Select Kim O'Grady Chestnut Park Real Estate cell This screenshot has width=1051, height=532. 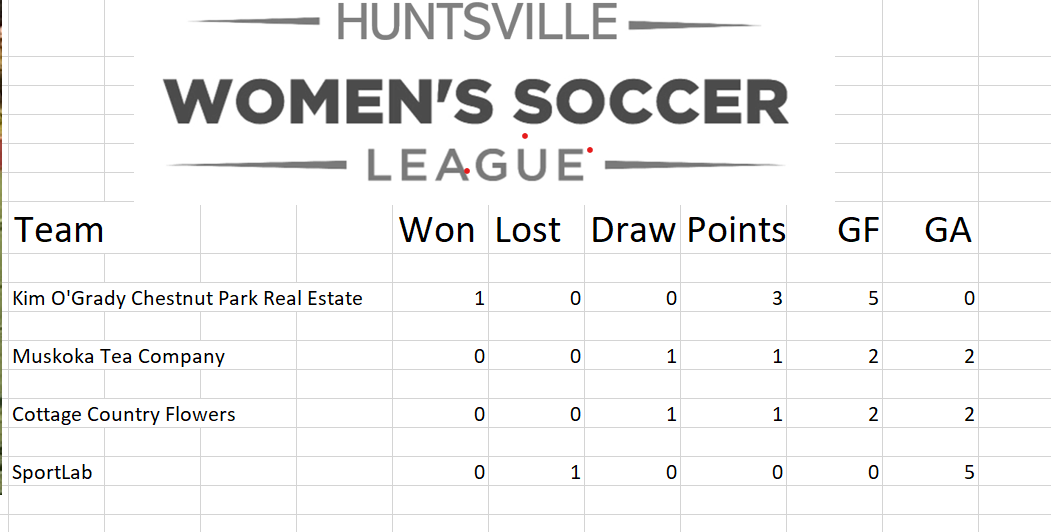(x=188, y=297)
